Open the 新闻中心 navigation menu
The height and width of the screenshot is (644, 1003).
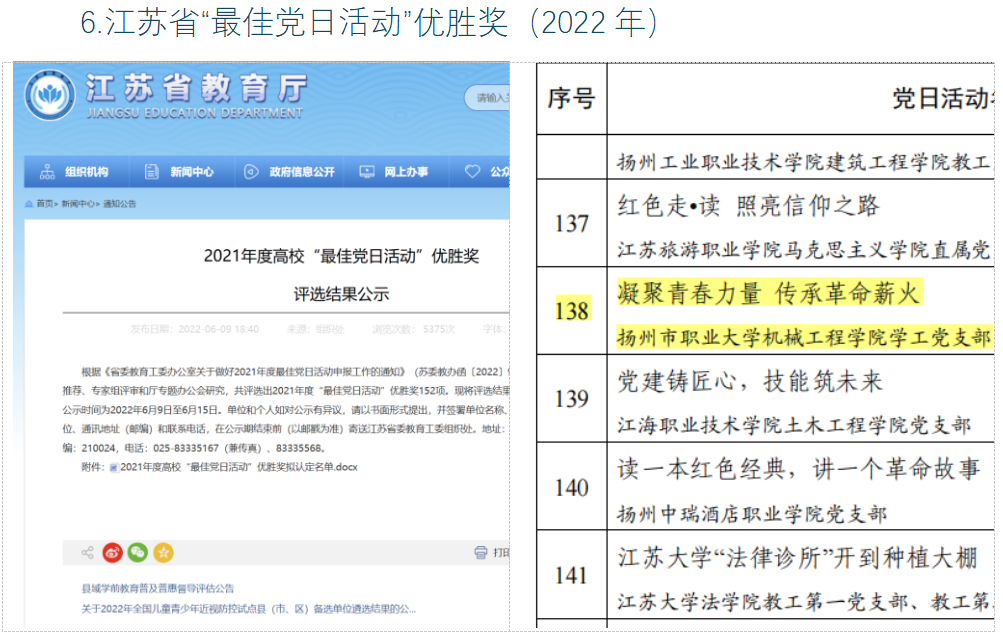click(190, 172)
